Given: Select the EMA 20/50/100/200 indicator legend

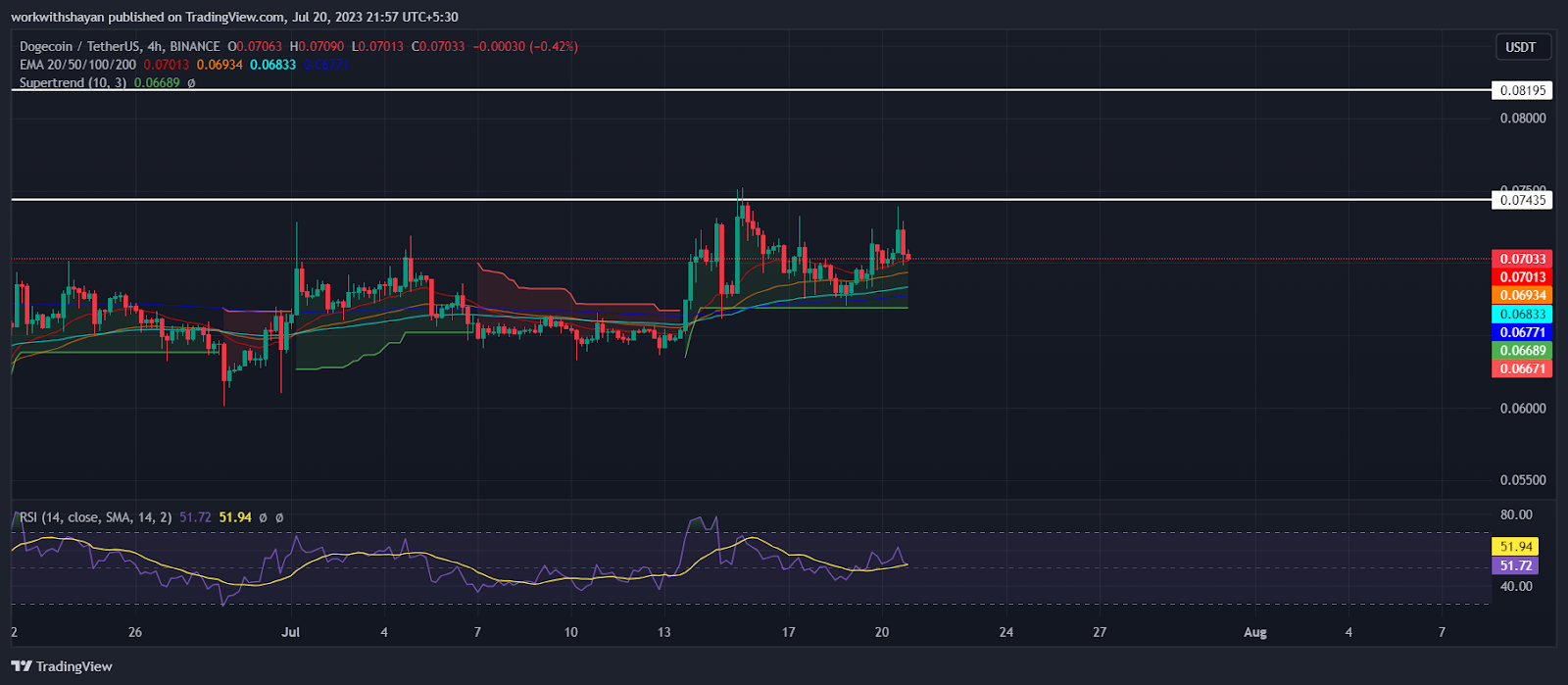Looking at the screenshot, I should pos(78,65).
